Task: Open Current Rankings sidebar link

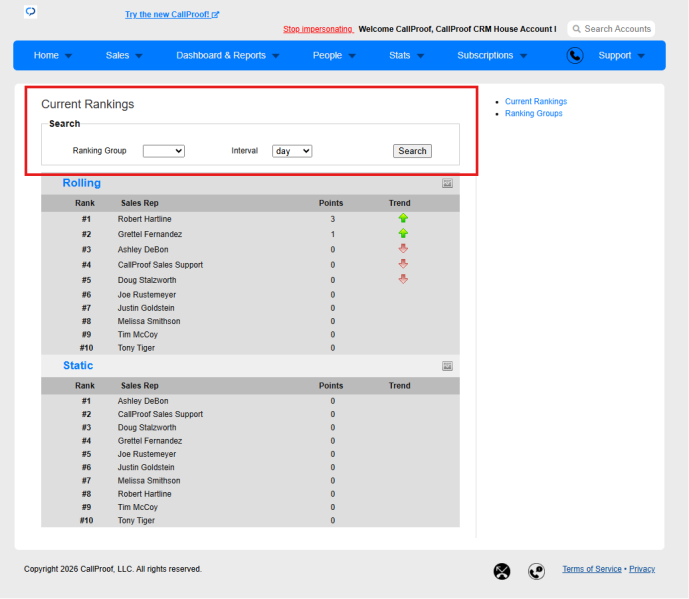Action: [536, 102]
